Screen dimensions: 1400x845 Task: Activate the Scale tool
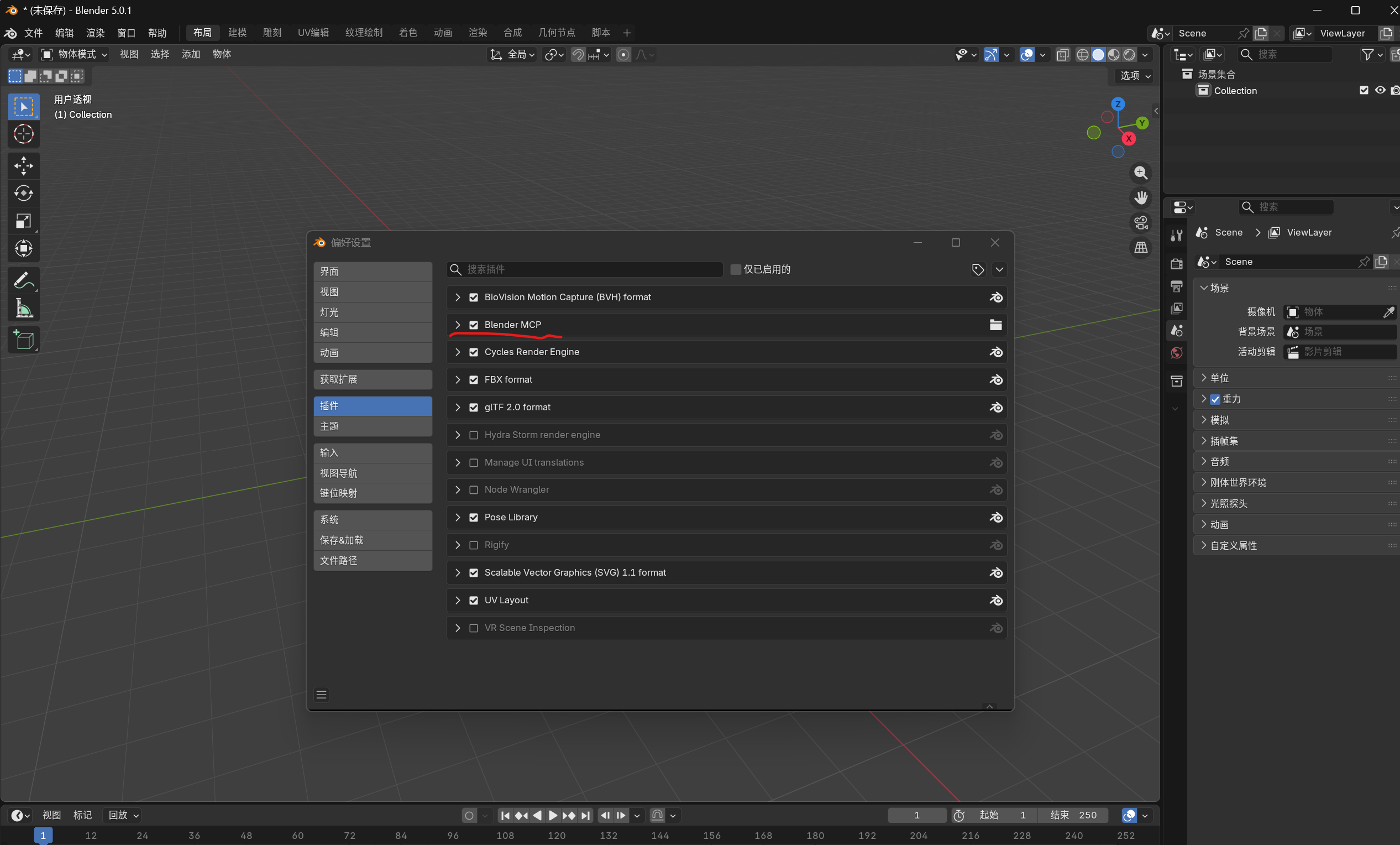[23, 221]
